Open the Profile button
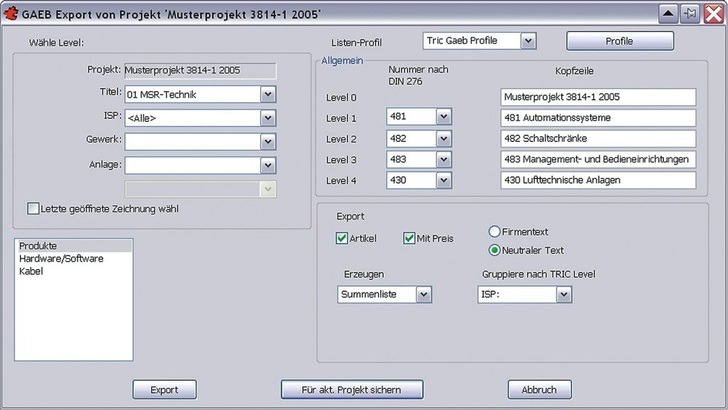Screen dimensions: 728x410 619,41
